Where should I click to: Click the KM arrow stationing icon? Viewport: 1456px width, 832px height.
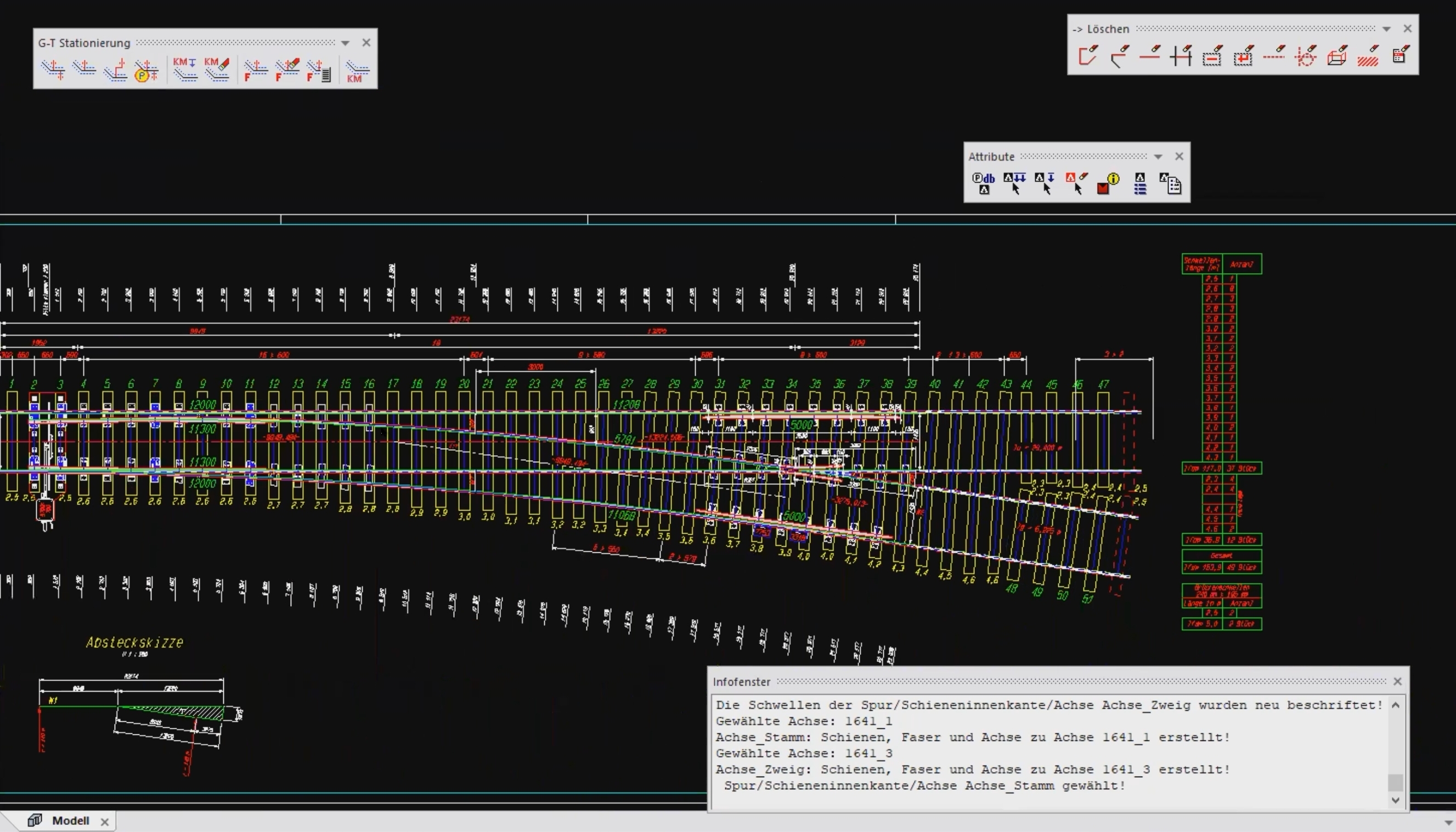tap(184, 69)
